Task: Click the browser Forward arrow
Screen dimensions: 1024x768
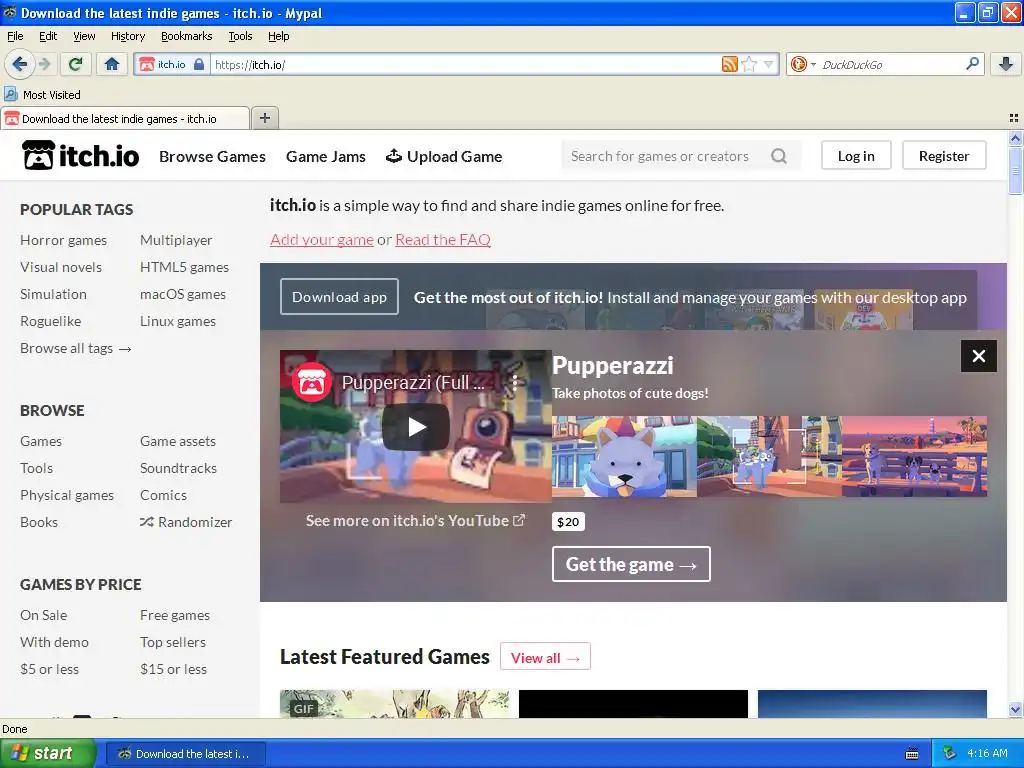Action: point(44,64)
